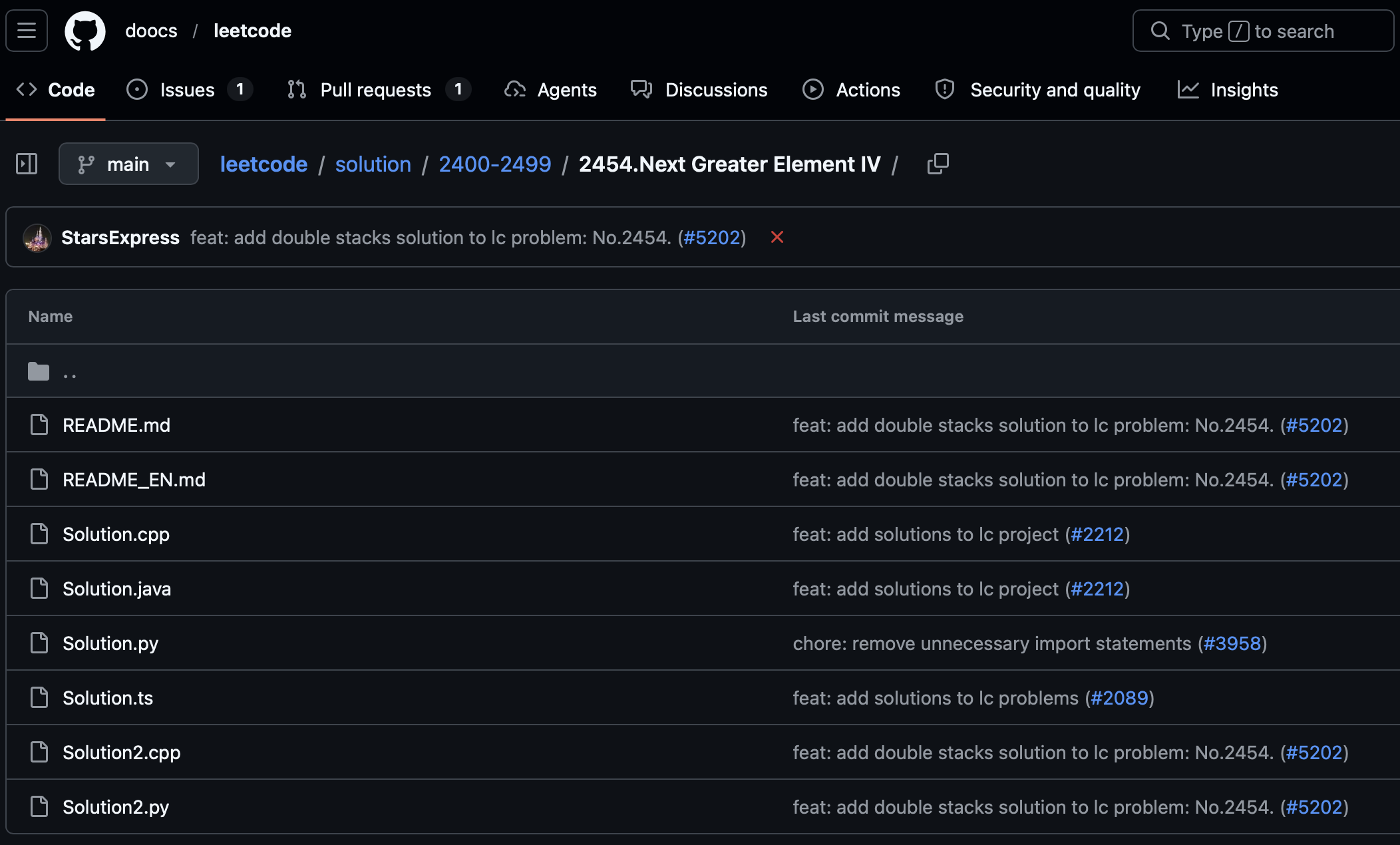Click the README.md file icon
Image resolution: width=1400 pixels, height=845 pixels.
click(39, 424)
